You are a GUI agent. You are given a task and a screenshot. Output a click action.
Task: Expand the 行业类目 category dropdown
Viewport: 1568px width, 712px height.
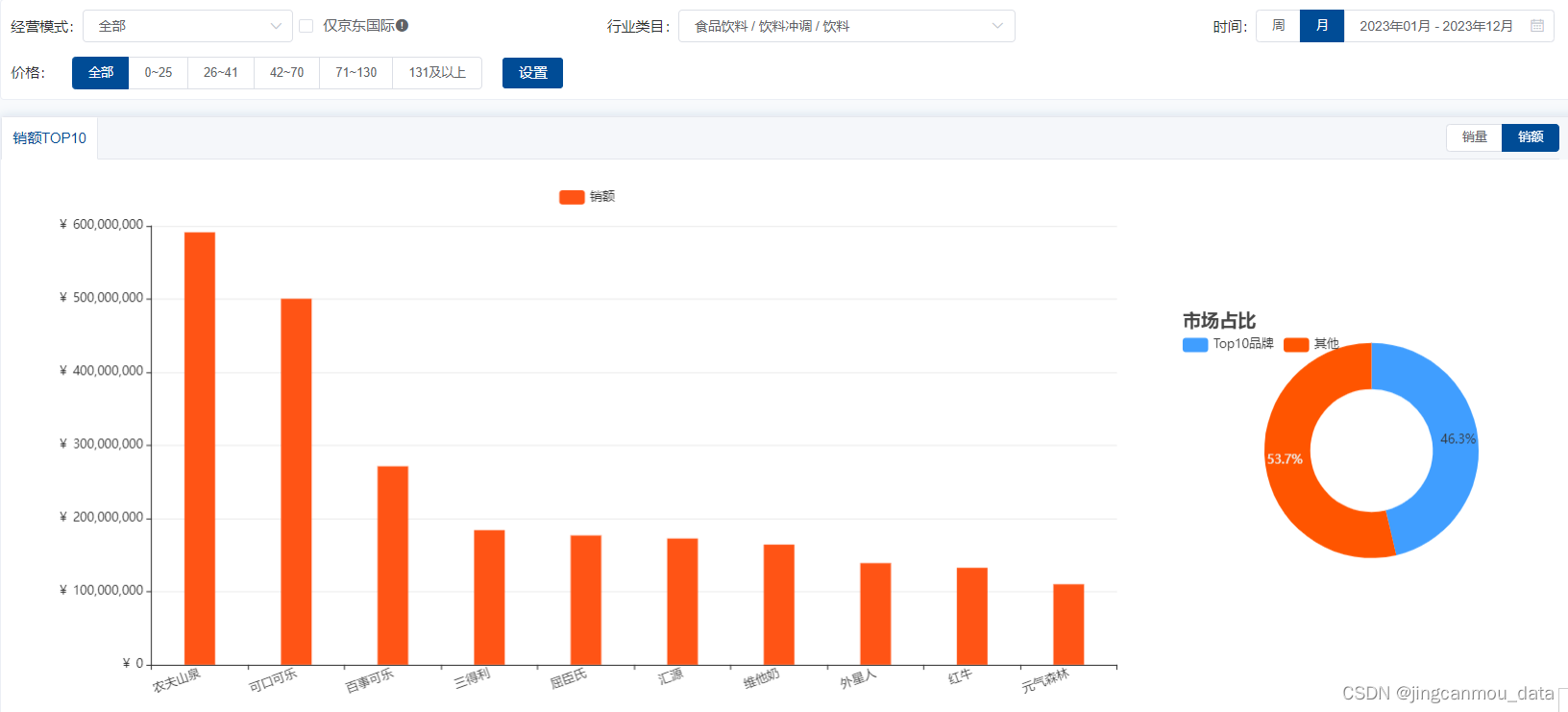[x=846, y=26]
